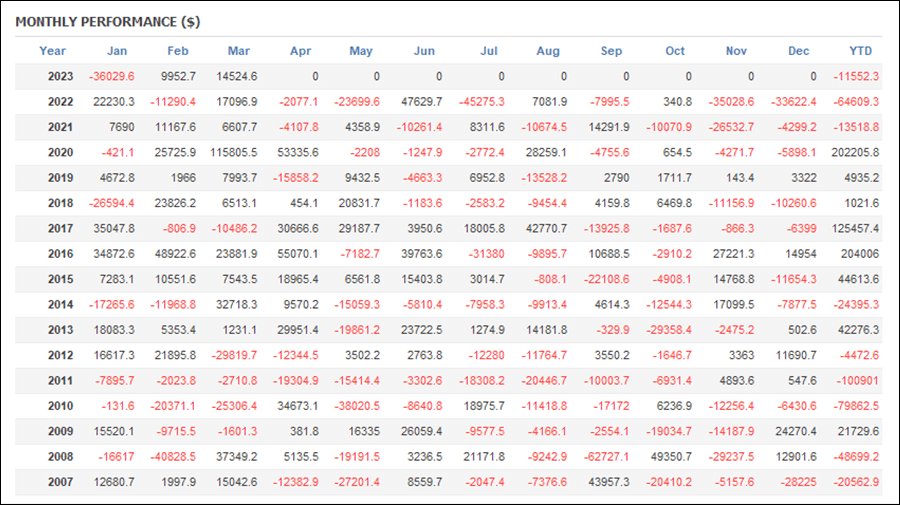Image resolution: width=900 pixels, height=505 pixels.
Task: Click the 2023 row year label
Action: [60, 76]
